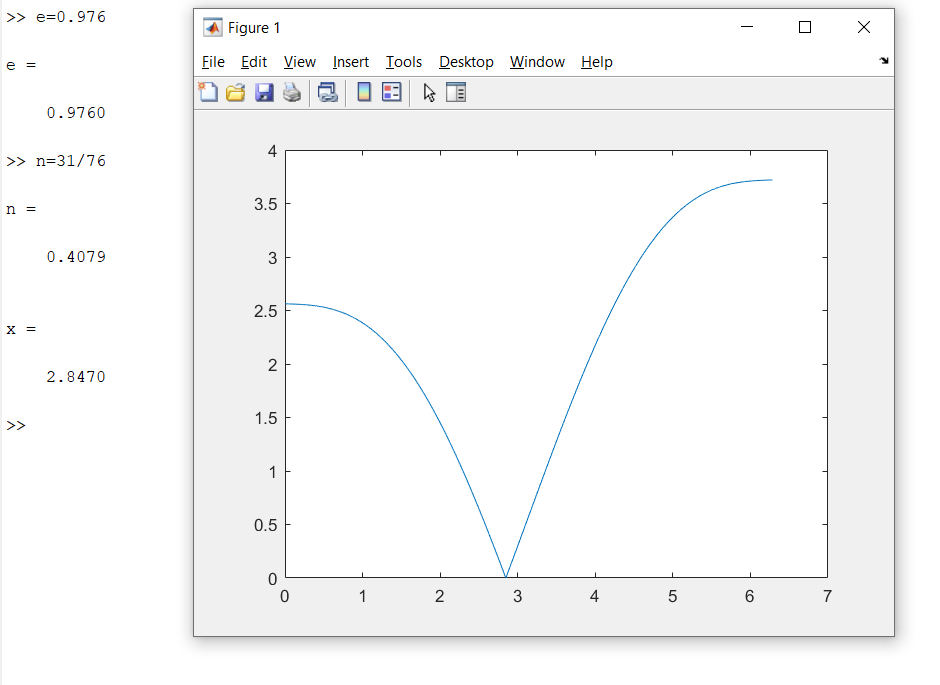940x685 pixels.
Task: Dock Figure 1 using the curved arrow
Action: point(884,61)
